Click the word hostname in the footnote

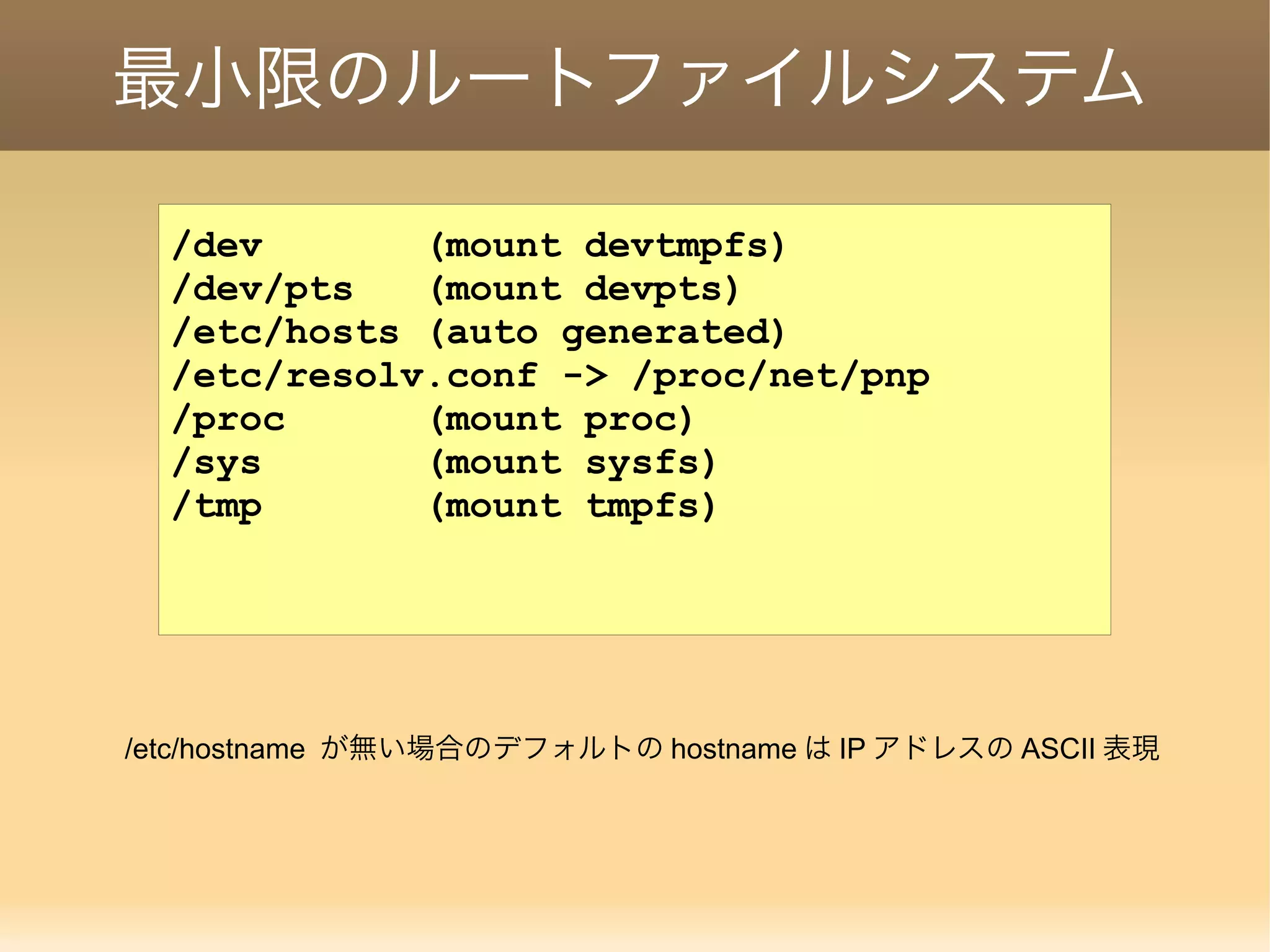(x=733, y=749)
